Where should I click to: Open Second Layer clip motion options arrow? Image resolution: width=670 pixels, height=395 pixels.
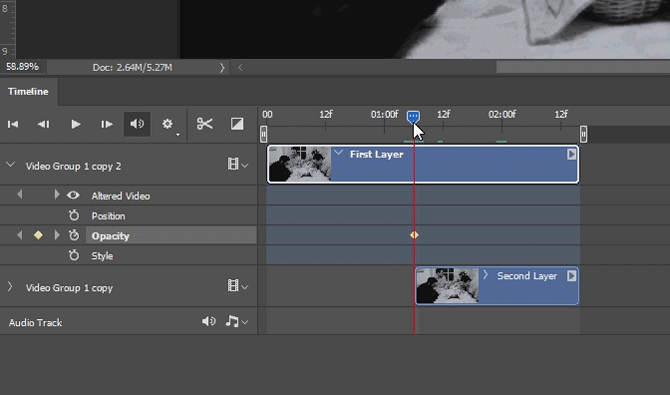571,276
